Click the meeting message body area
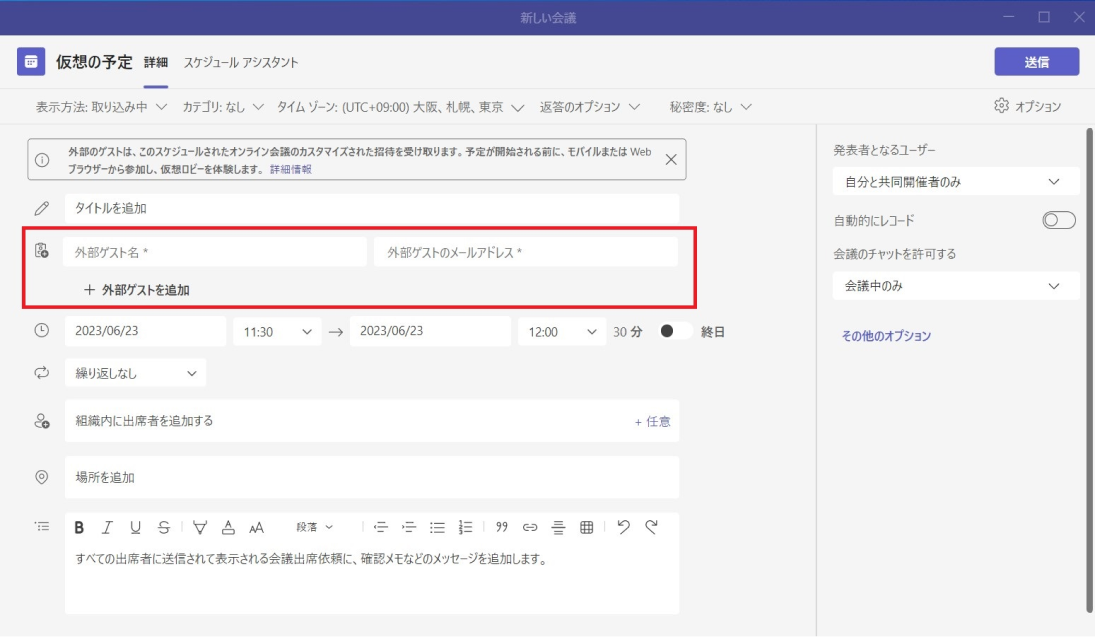Screen dimensions: 1095x637 (372, 578)
